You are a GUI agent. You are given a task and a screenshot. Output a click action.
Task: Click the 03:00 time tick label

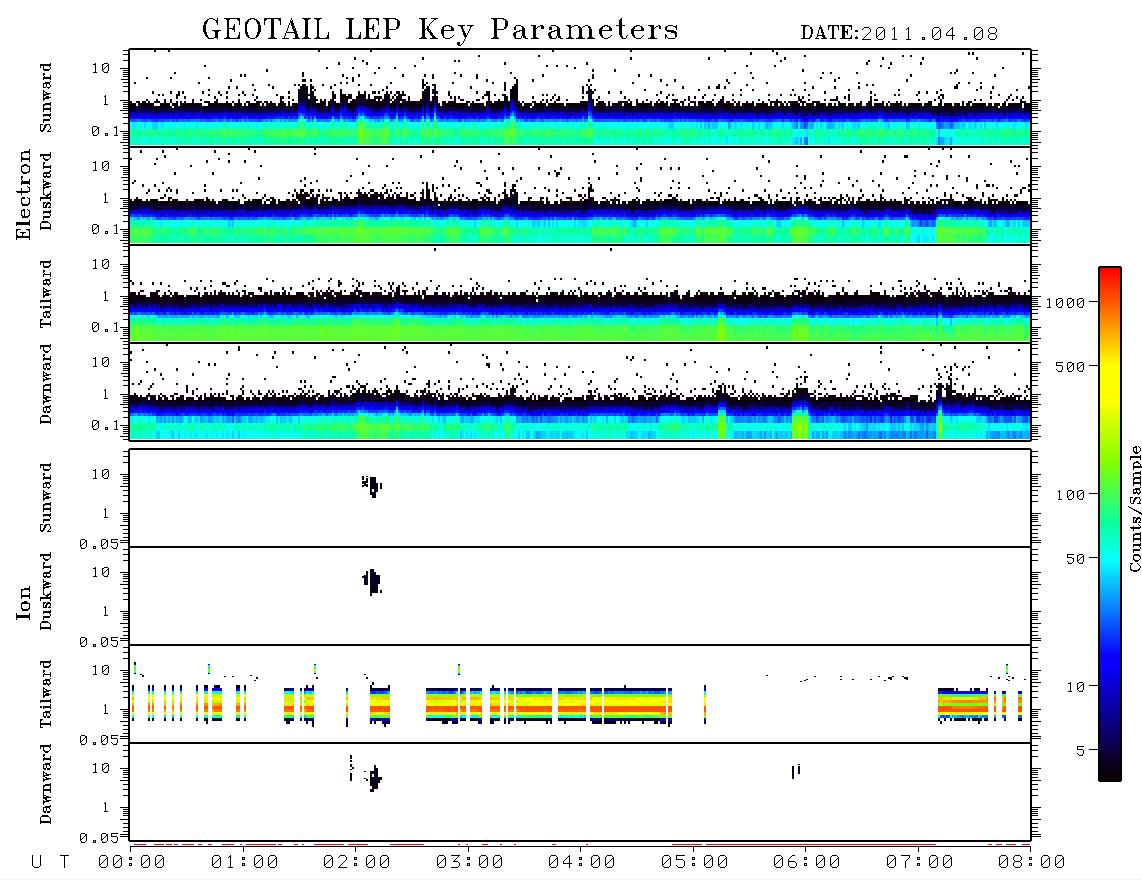[x=470, y=862]
